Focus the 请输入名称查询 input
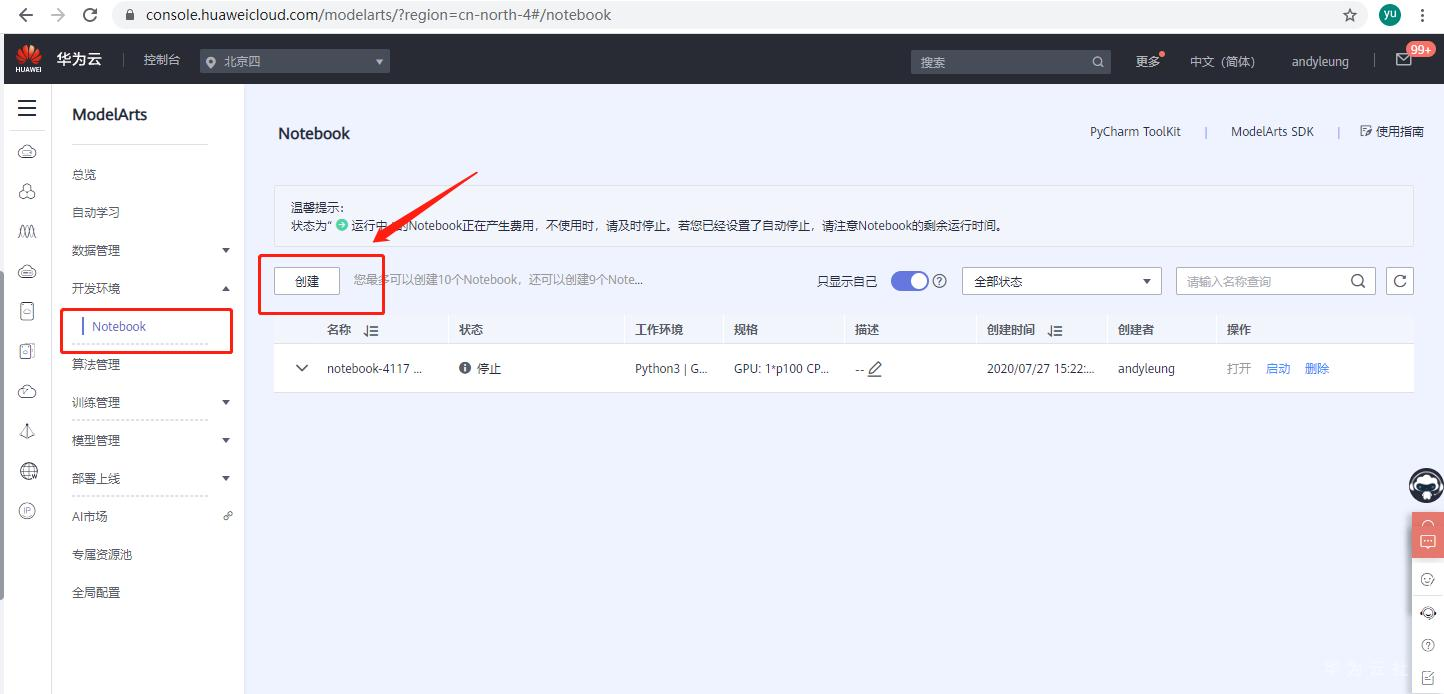Image resolution: width=1444 pixels, height=694 pixels. tap(1263, 281)
